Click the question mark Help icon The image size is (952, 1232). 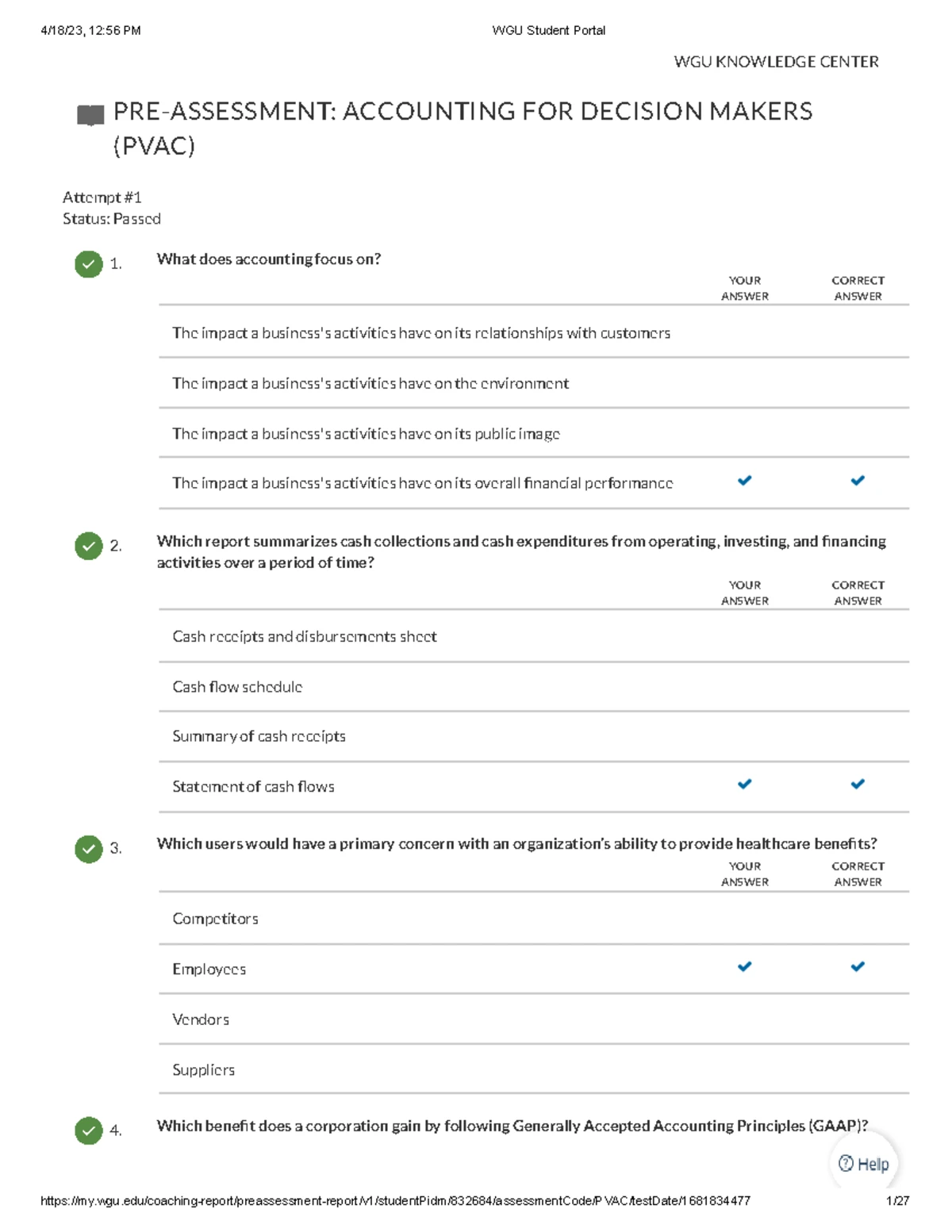click(846, 1164)
